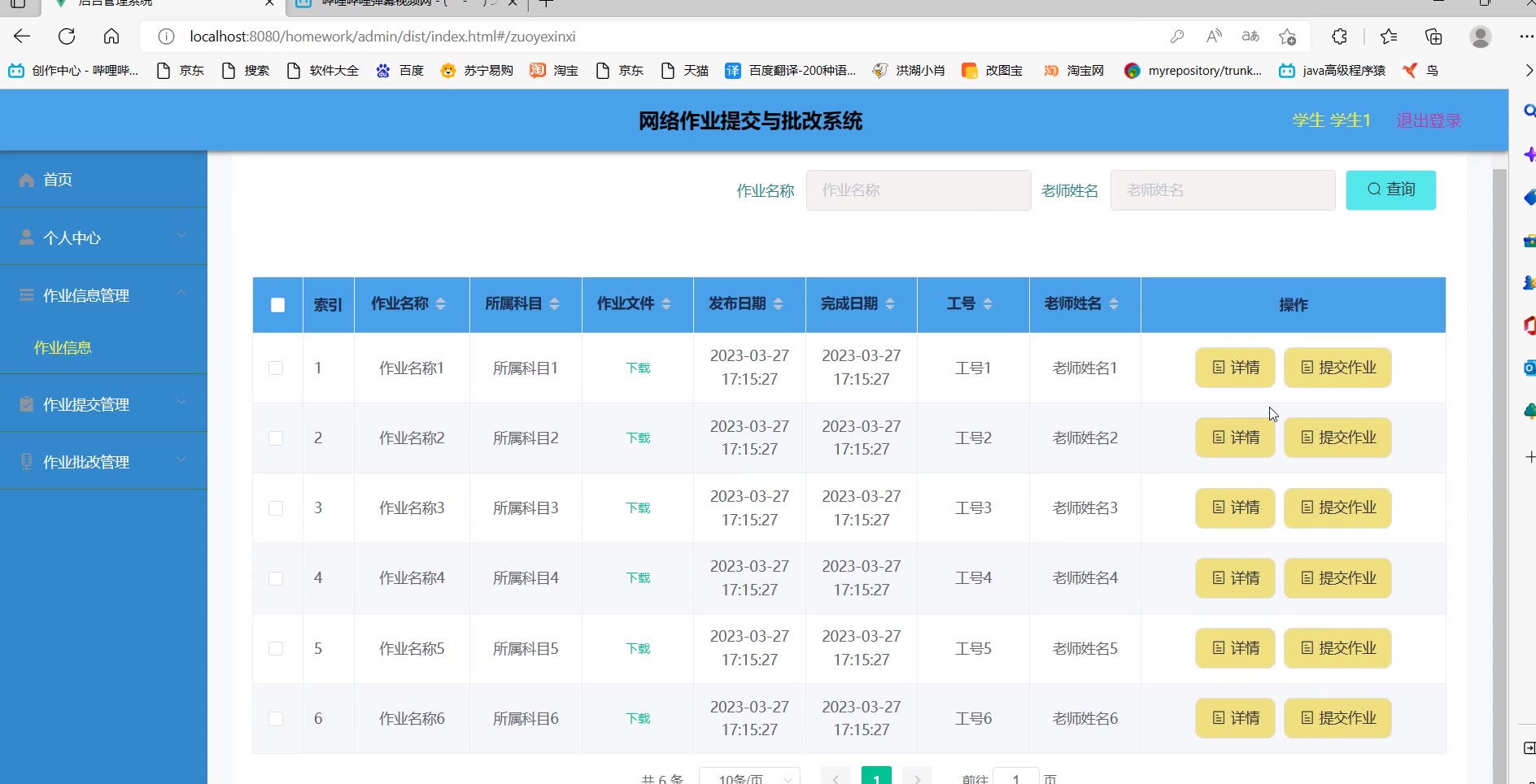
Task: Open the favorites list icon
Action: (1389, 37)
